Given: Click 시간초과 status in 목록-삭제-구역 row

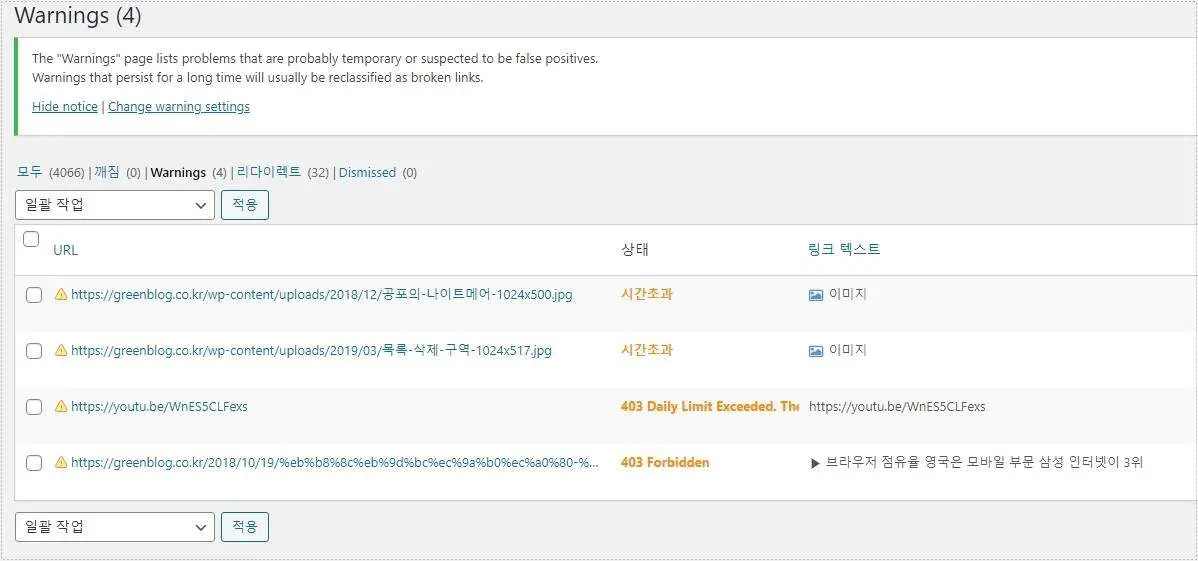Looking at the screenshot, I should point(646,350).
